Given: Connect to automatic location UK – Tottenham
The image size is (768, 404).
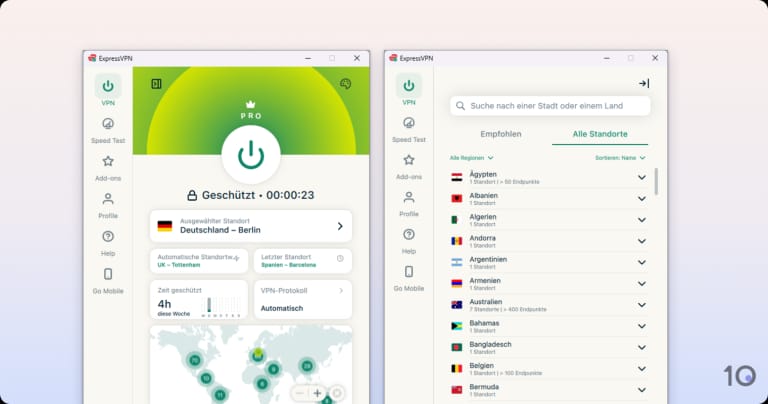Looking at the screenshot, I should [x=199, y=261].
